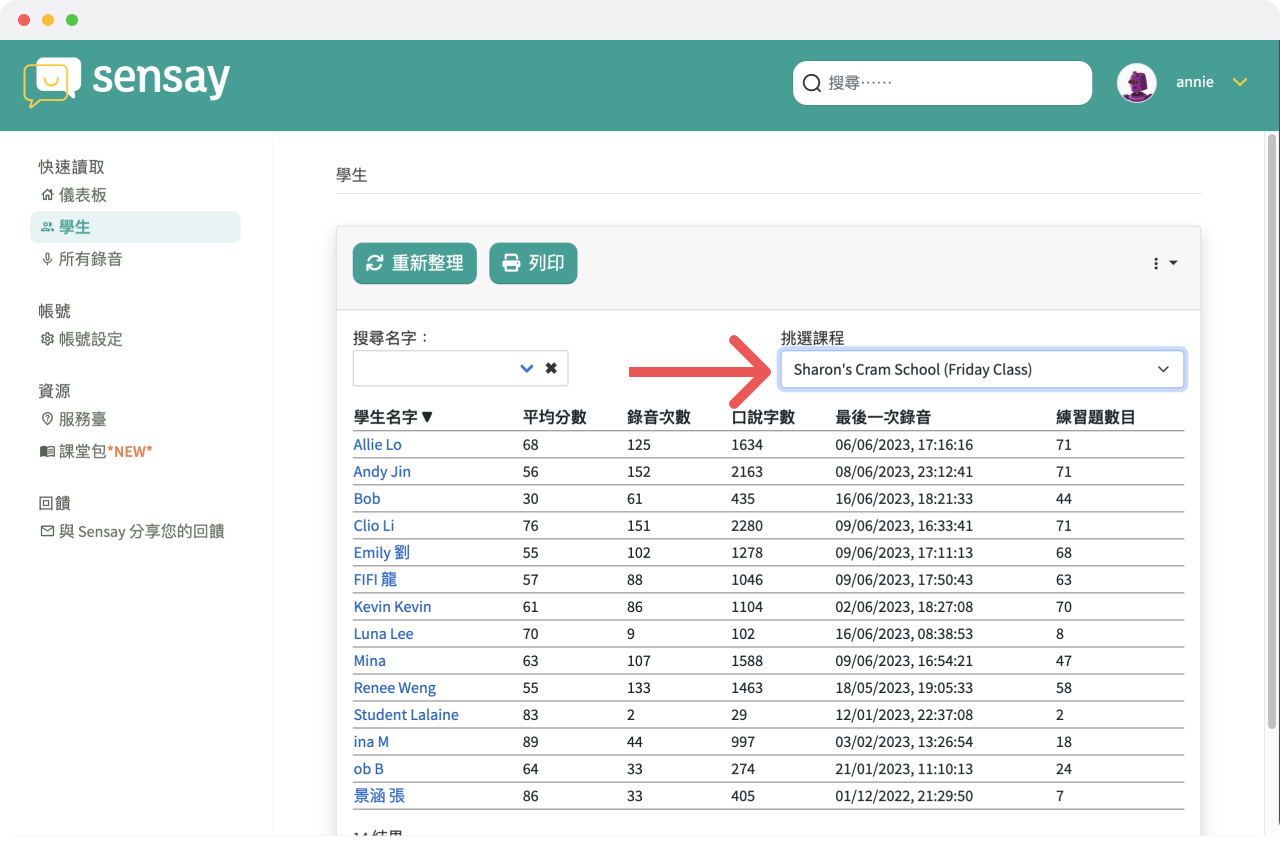The image size is (1280, 850).
Task: Open student FIFI 龍
Action: pos(375,579)
